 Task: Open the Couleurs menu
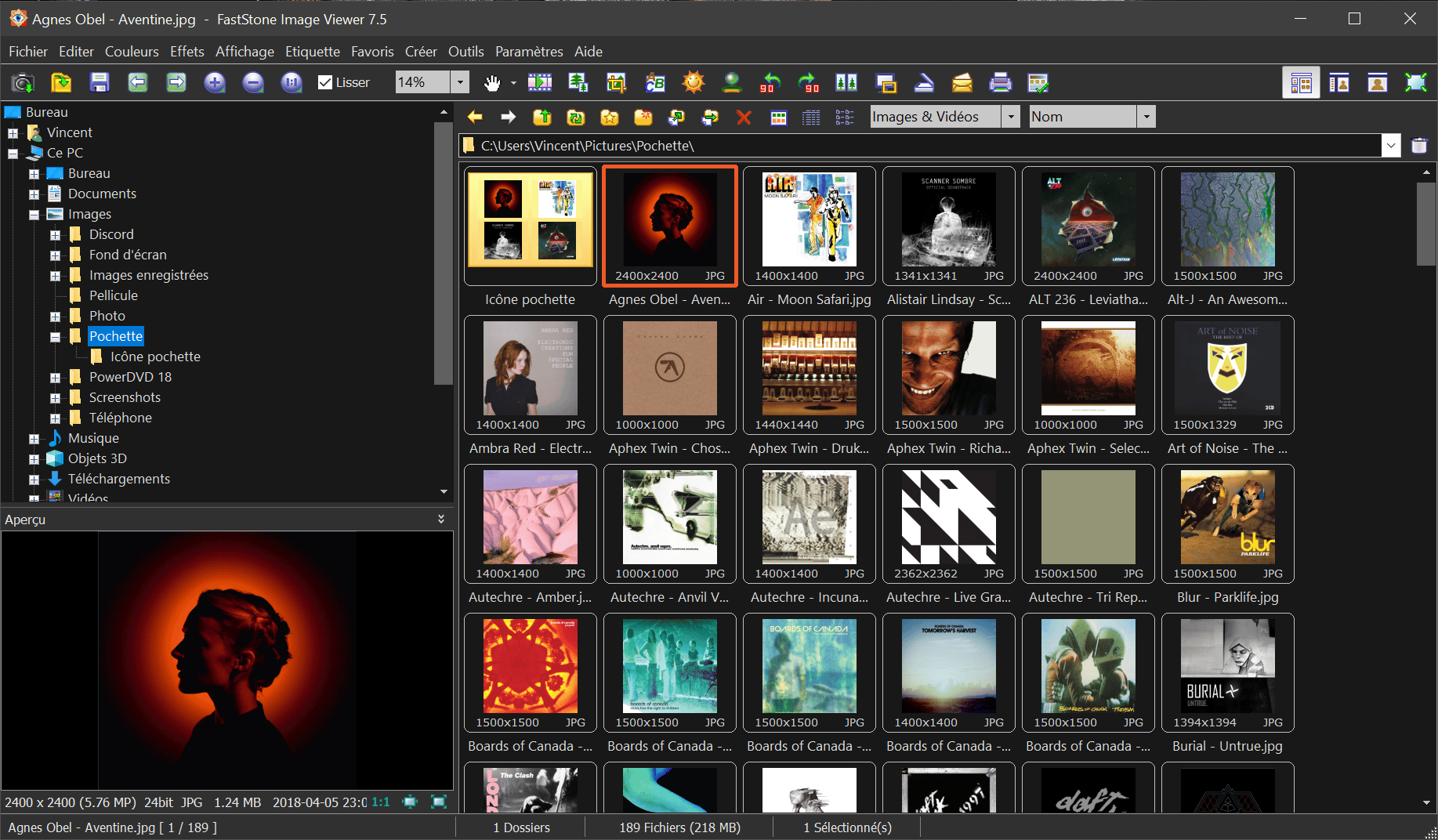pos(132,52)
